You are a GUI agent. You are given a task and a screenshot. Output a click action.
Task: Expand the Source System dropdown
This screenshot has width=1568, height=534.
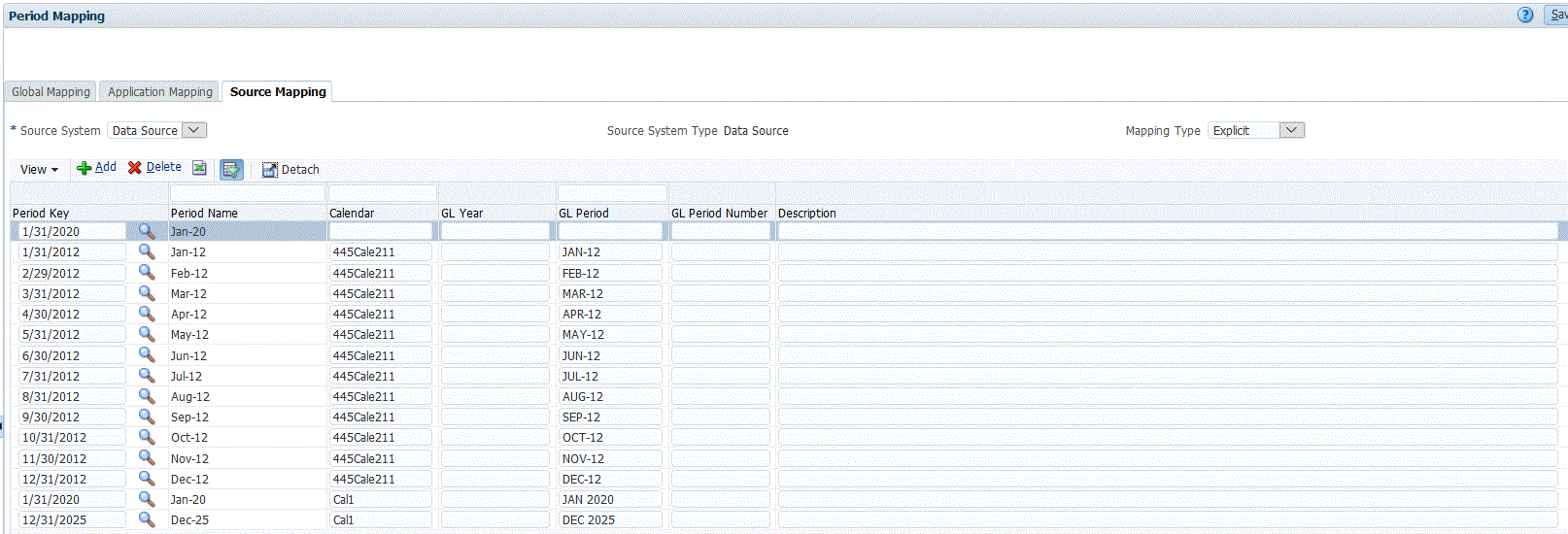click(193, 130)
